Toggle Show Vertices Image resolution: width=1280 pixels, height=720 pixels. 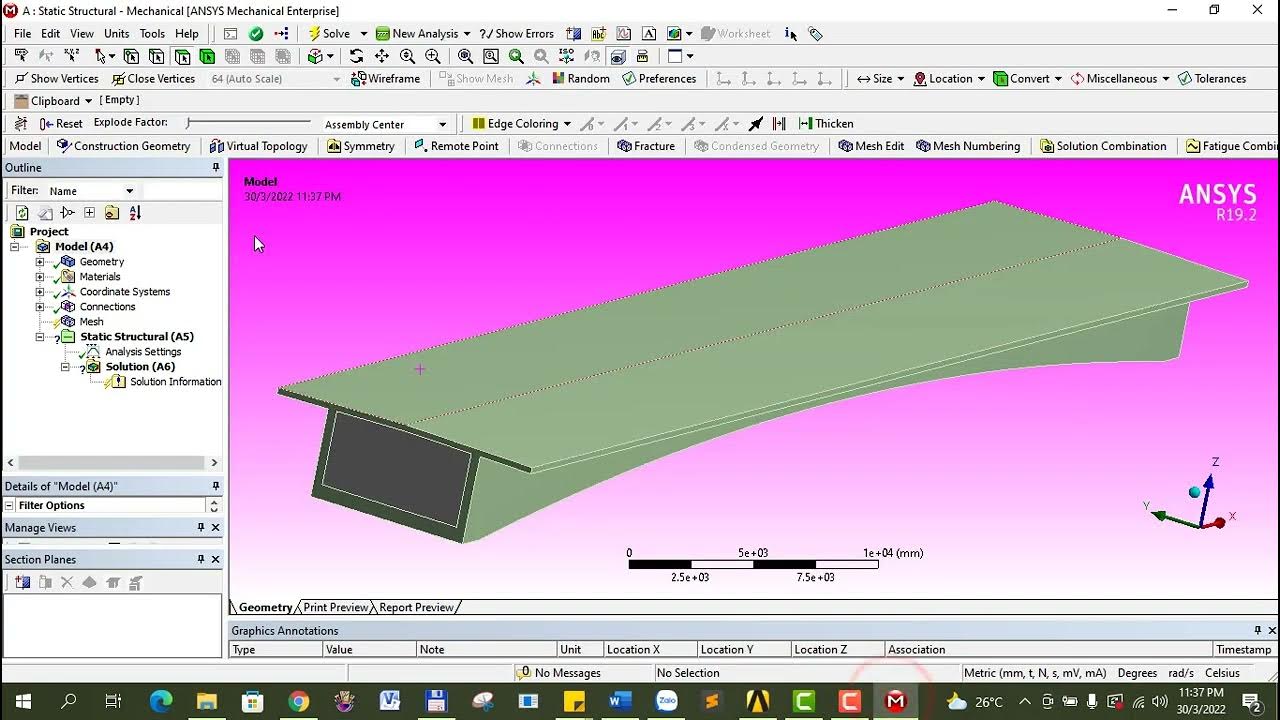tap(56, 78)
